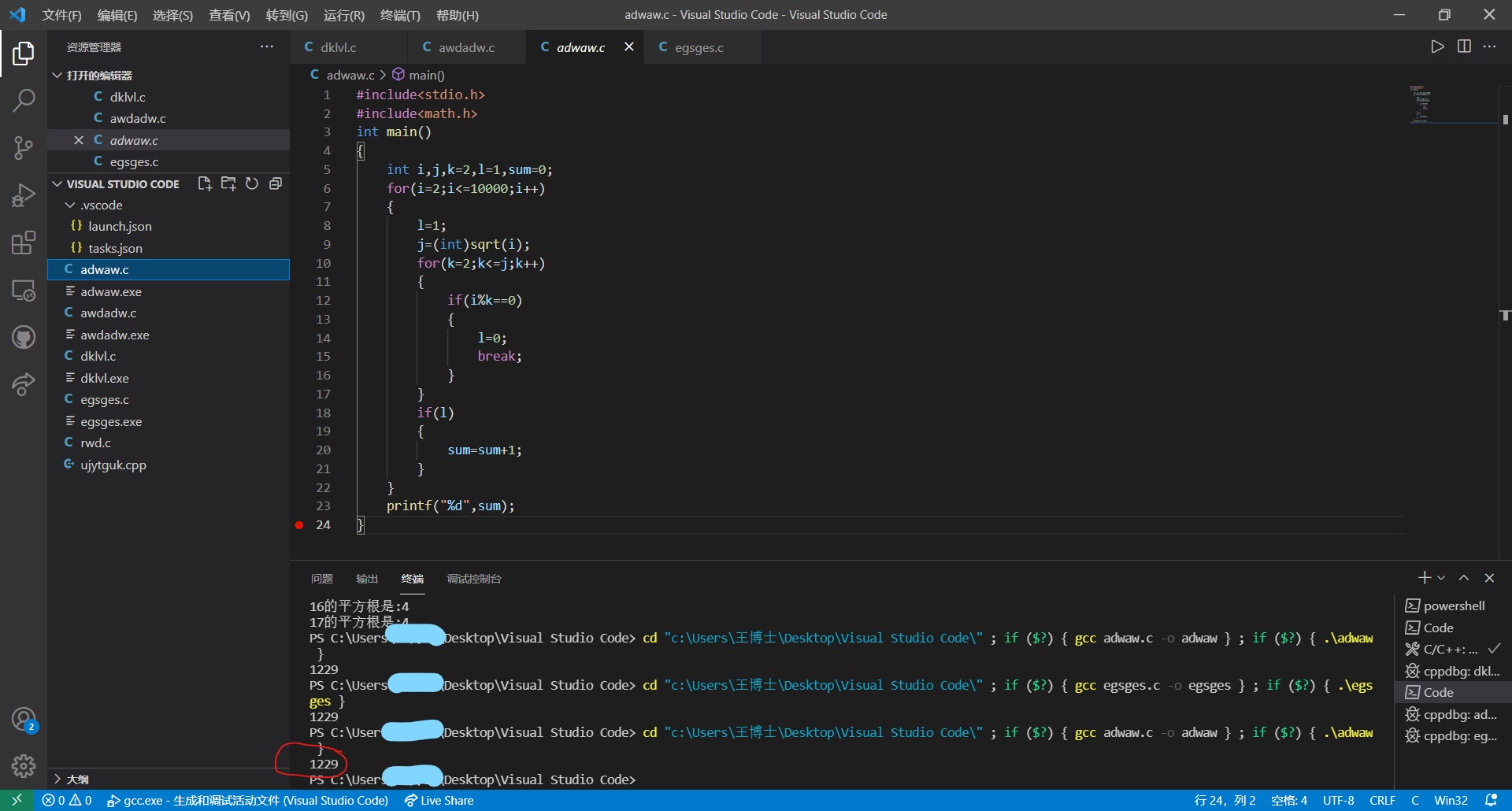Open editor more actions menu
The height and width of the screenshot is (811, 1512).
coord(1489,46)
